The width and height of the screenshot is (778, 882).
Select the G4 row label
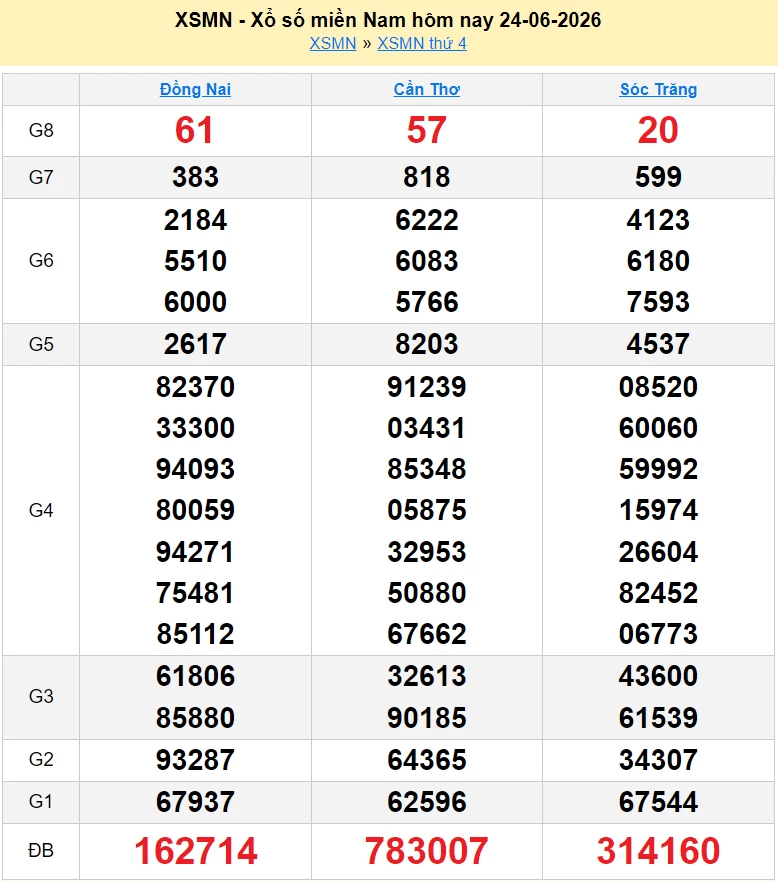pos(41,510)
